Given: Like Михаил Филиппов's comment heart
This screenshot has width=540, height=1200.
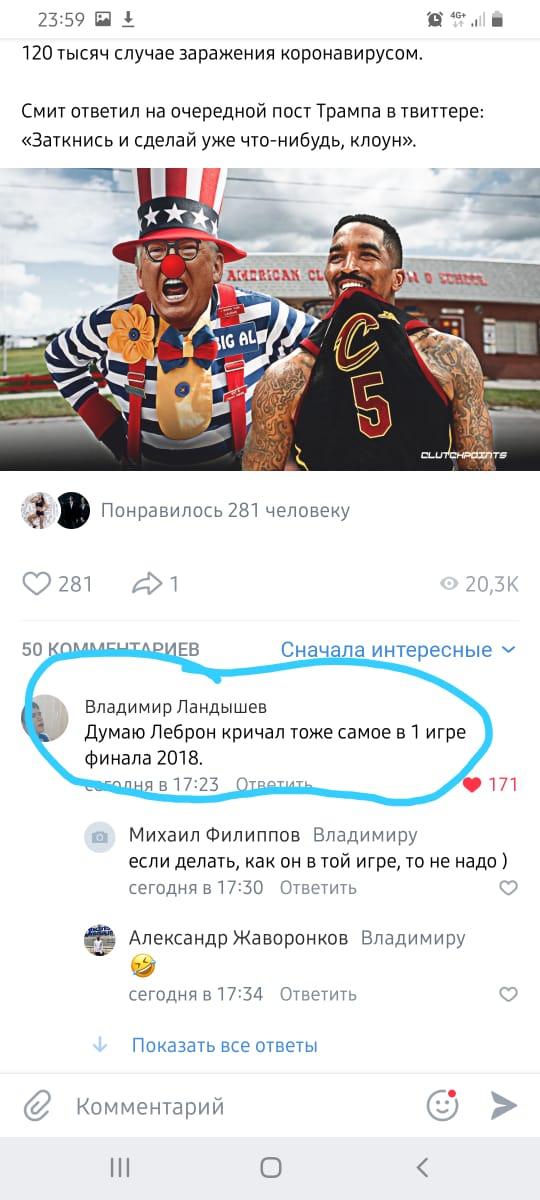Looking at the screenshot, I should tap(508, 887).
